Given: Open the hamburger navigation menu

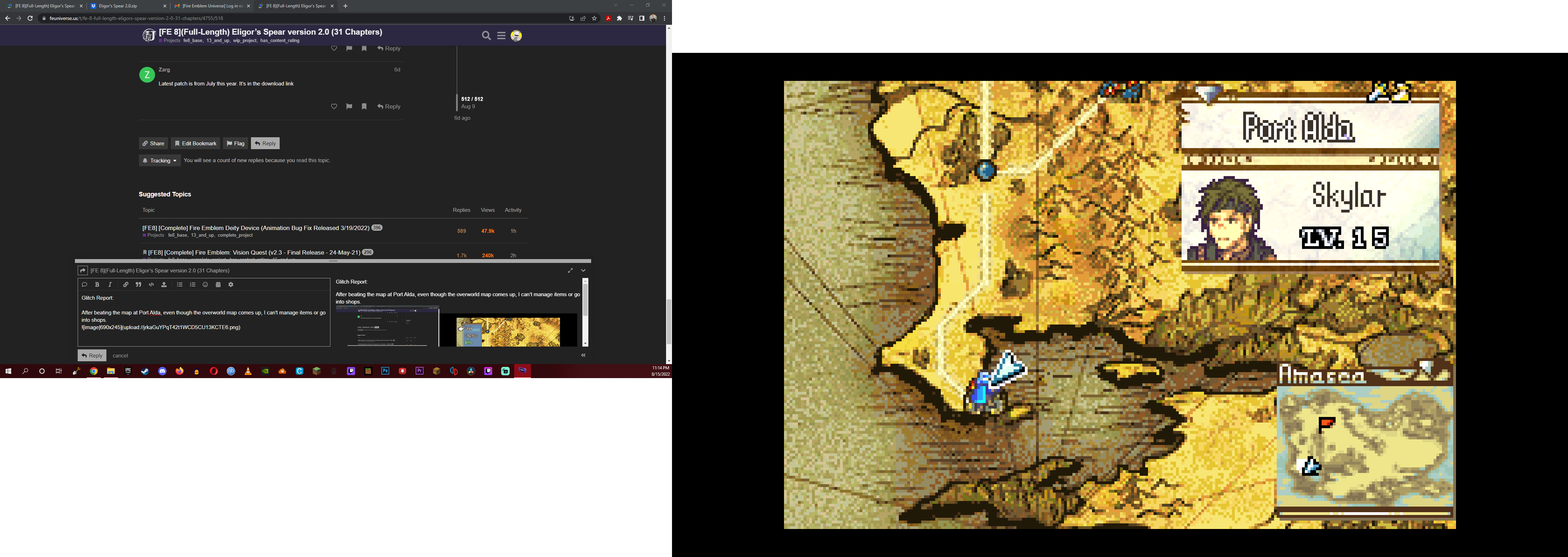Looking at the screenshot, I should click(x=501, y=36).
